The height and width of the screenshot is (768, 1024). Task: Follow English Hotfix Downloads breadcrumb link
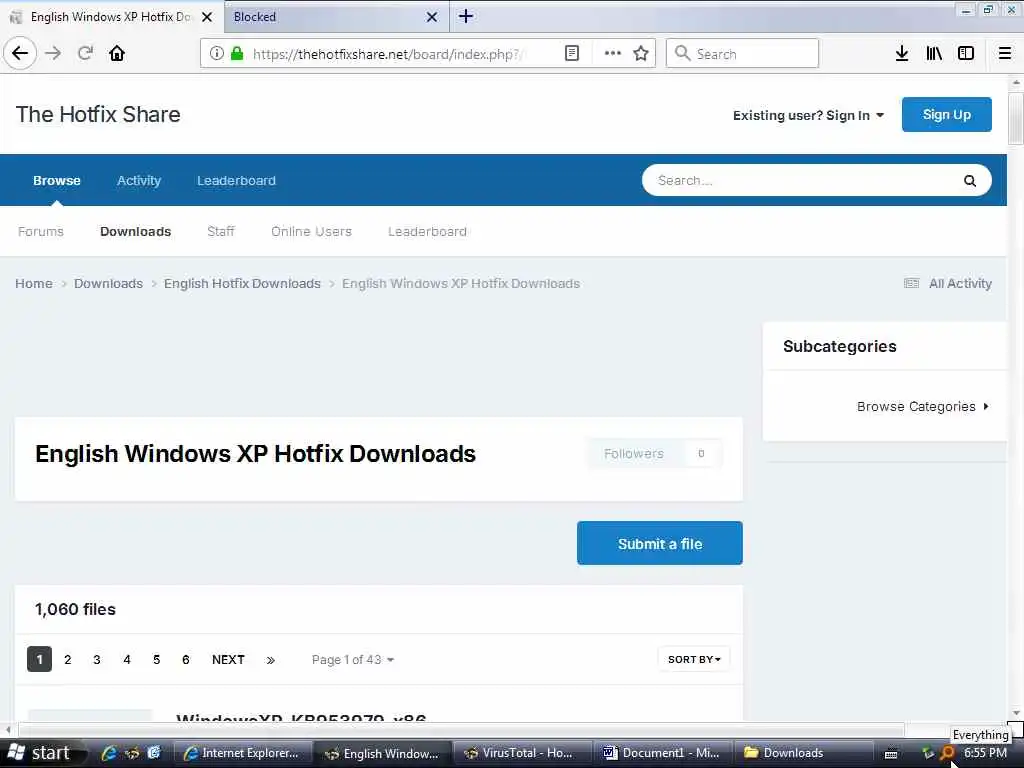[242, 283]
